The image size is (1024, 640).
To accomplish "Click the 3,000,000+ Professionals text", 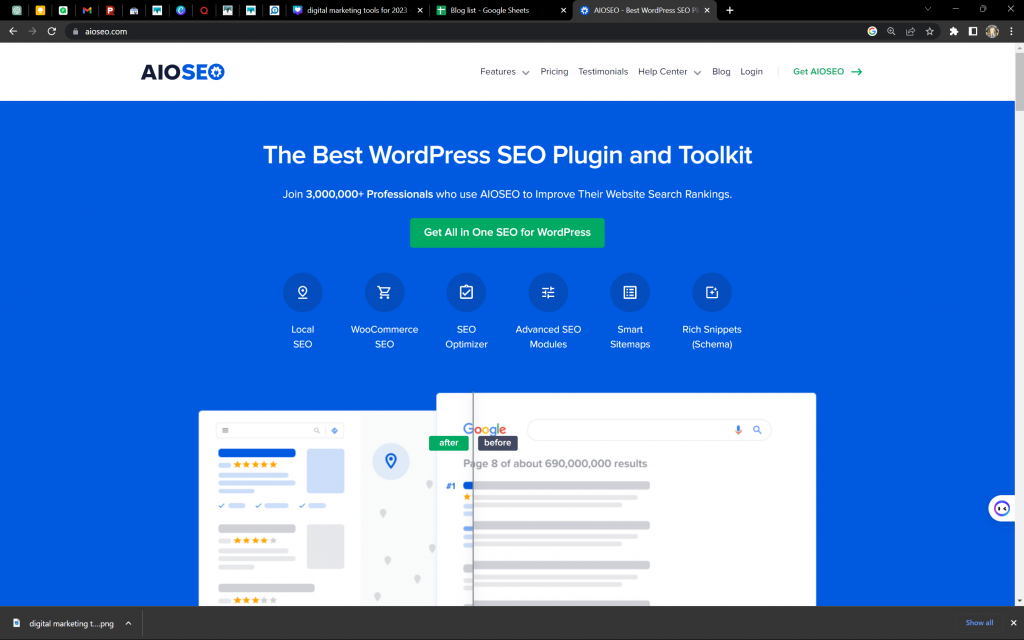I will 369,195.
